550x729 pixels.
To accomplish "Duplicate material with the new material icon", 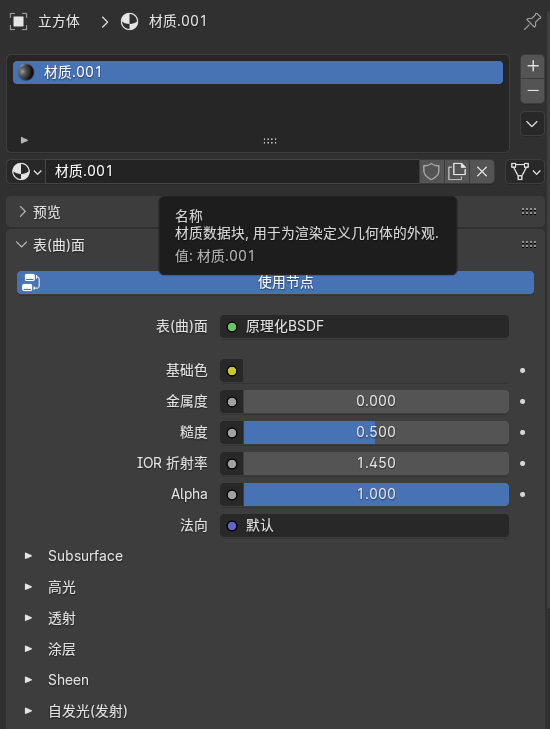I will tap(457, 172).
